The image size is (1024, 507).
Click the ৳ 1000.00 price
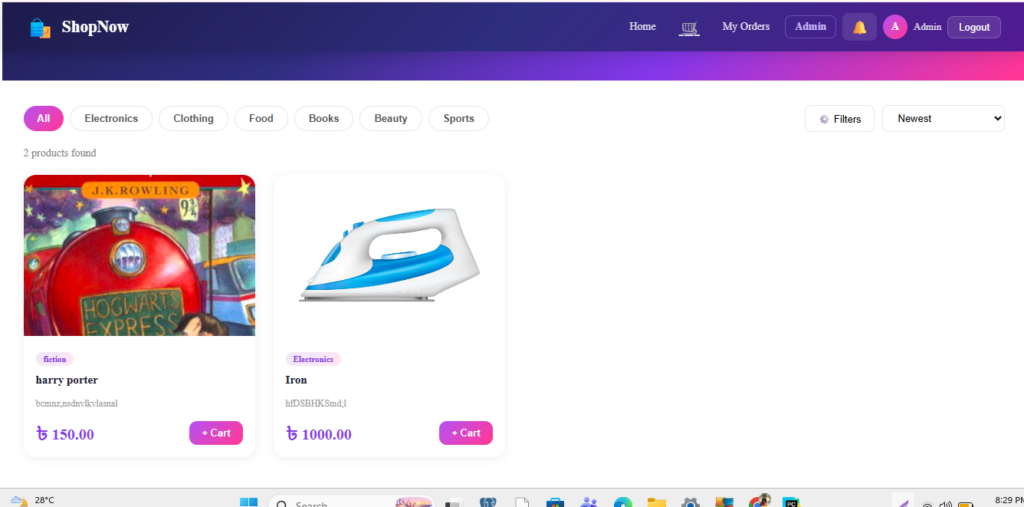(x=319, y=434)
